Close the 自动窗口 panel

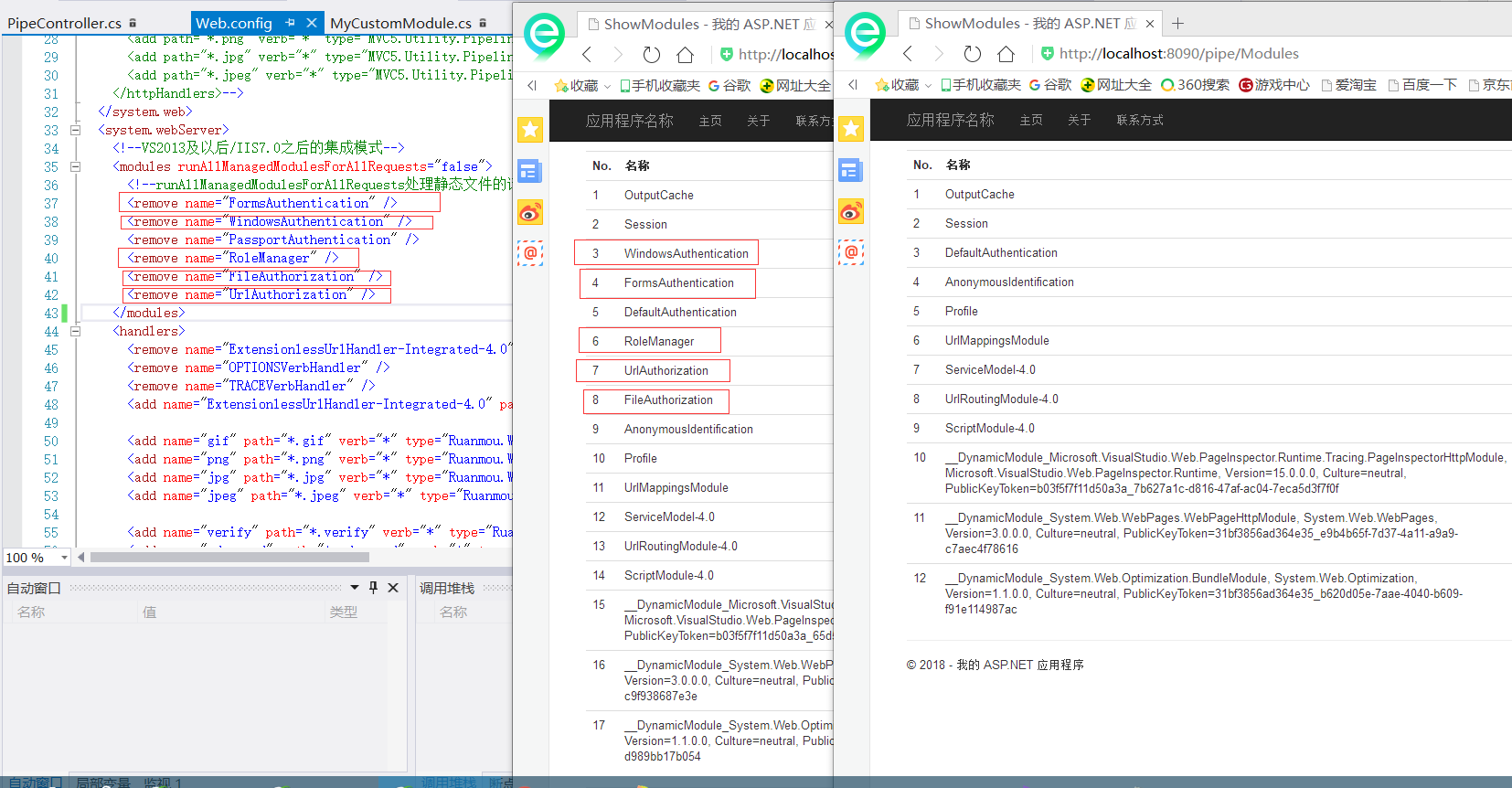click(x=393, y=588)
